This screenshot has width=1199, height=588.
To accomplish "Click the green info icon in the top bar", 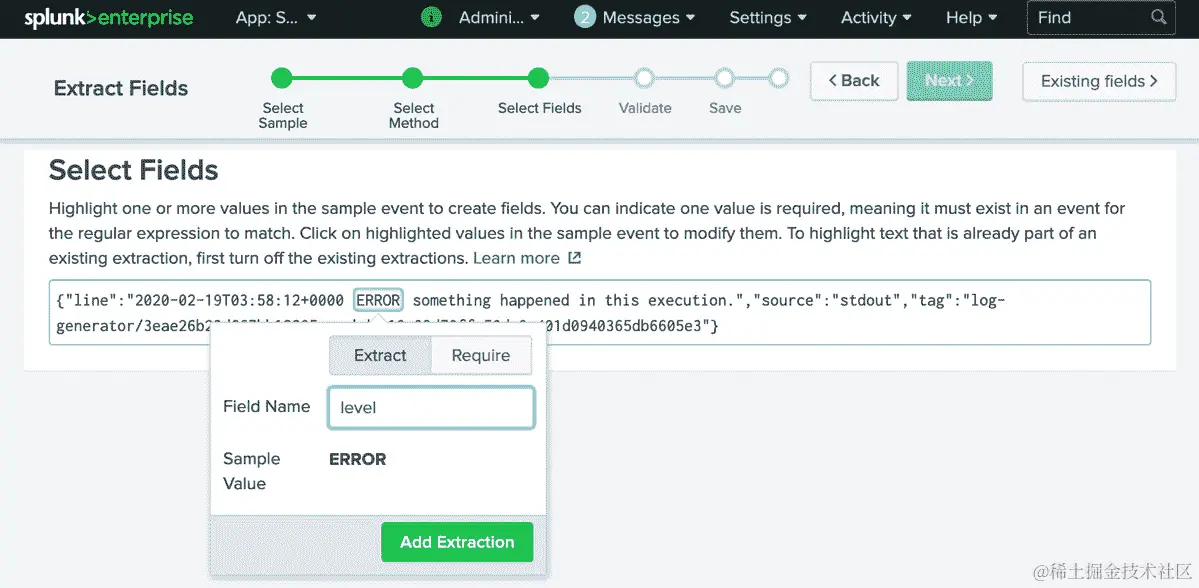I will coord(431,17).
